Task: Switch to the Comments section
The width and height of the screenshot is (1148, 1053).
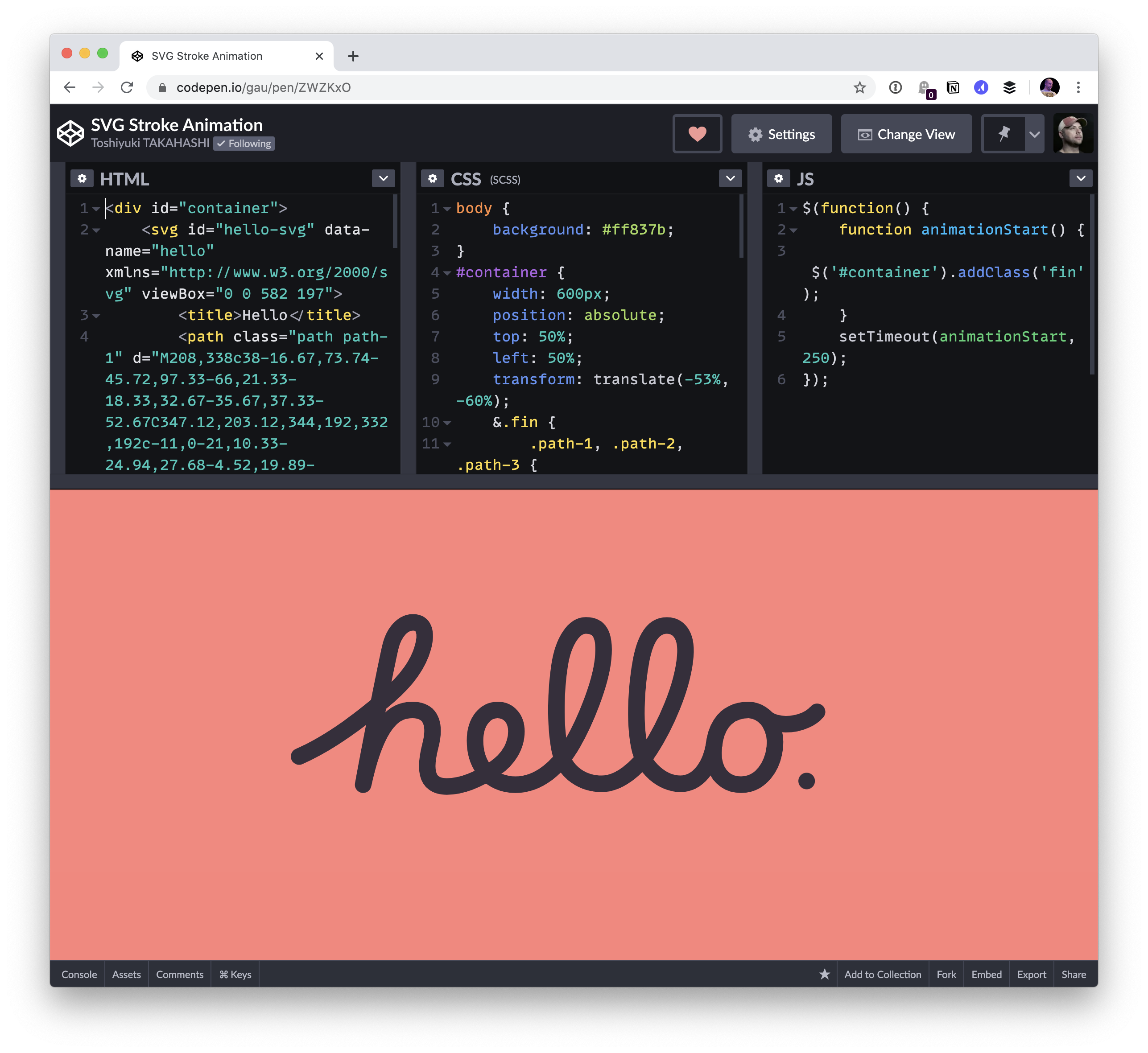Action: 180,975
